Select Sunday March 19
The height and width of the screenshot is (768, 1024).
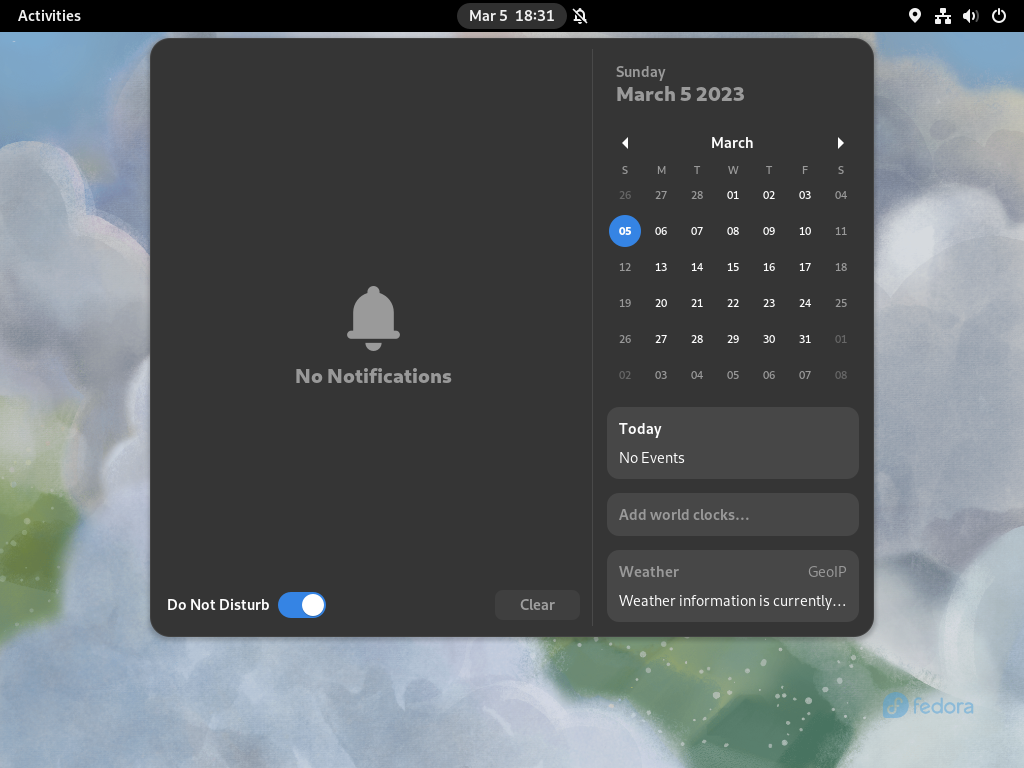tap(625, 303)
